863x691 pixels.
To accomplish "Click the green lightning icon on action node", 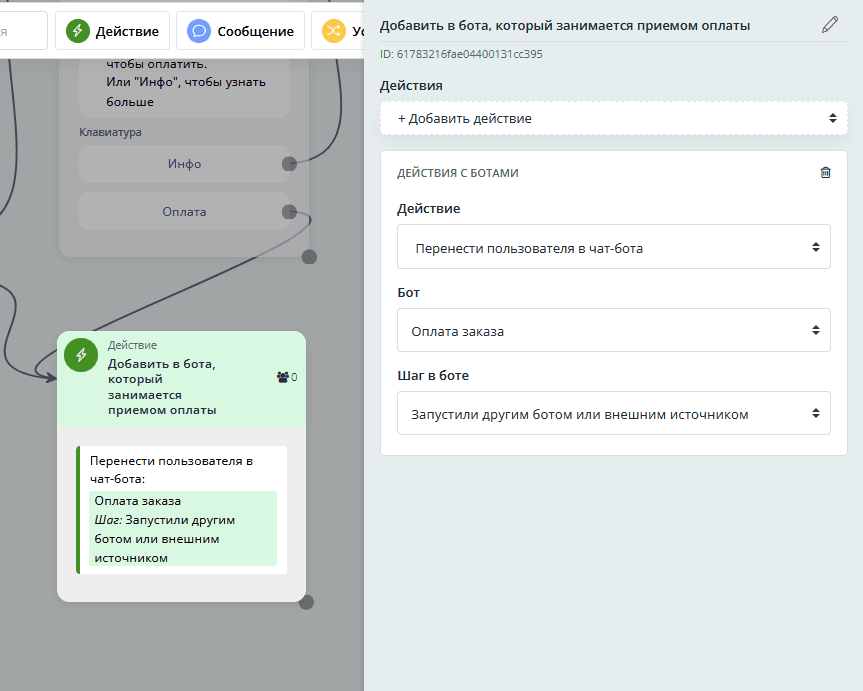I will click(x=81, y=355).
